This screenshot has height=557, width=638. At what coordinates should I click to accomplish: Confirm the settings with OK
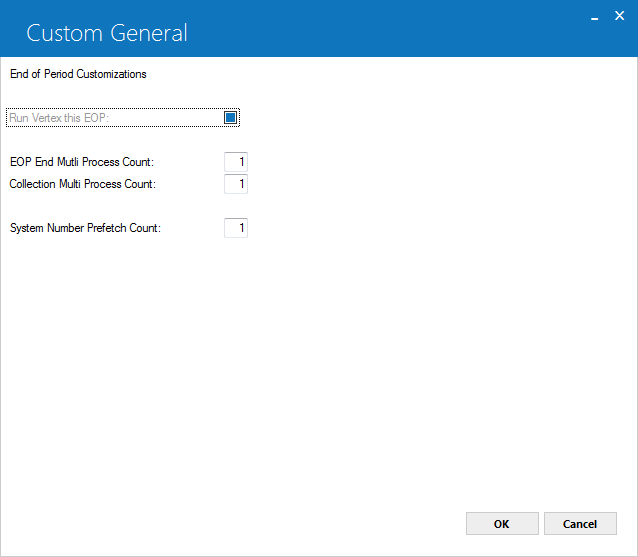coord(502,524)
